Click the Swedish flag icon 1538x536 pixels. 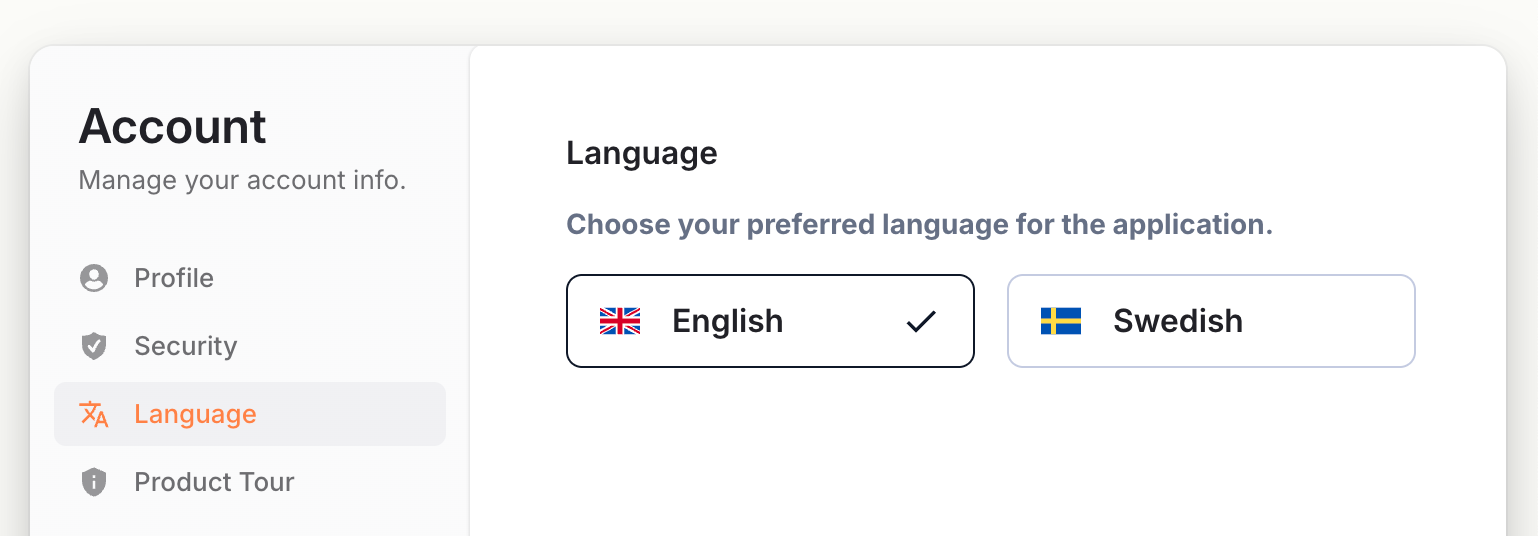[1061, 321]
